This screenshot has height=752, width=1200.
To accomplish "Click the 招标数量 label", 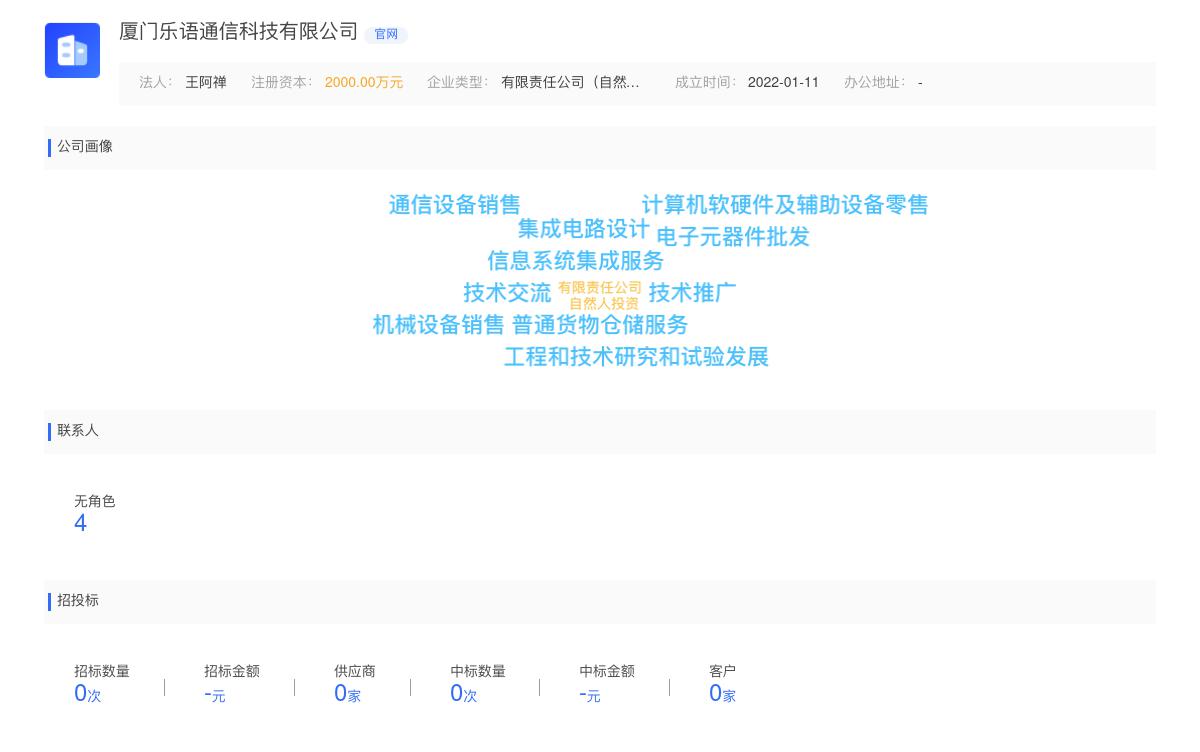I will point(102,672).
